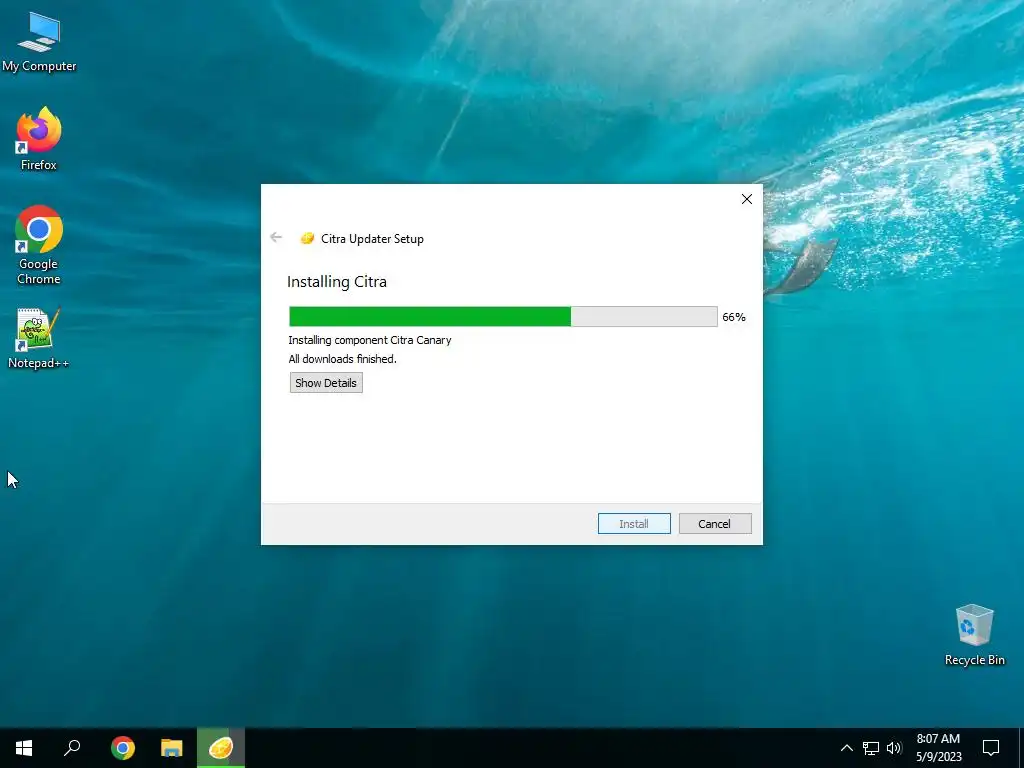The height and width of the screenshot is (768, 1024).
Task: Click the 'Citra Updater Setup' title text
Action: point(372,239)
